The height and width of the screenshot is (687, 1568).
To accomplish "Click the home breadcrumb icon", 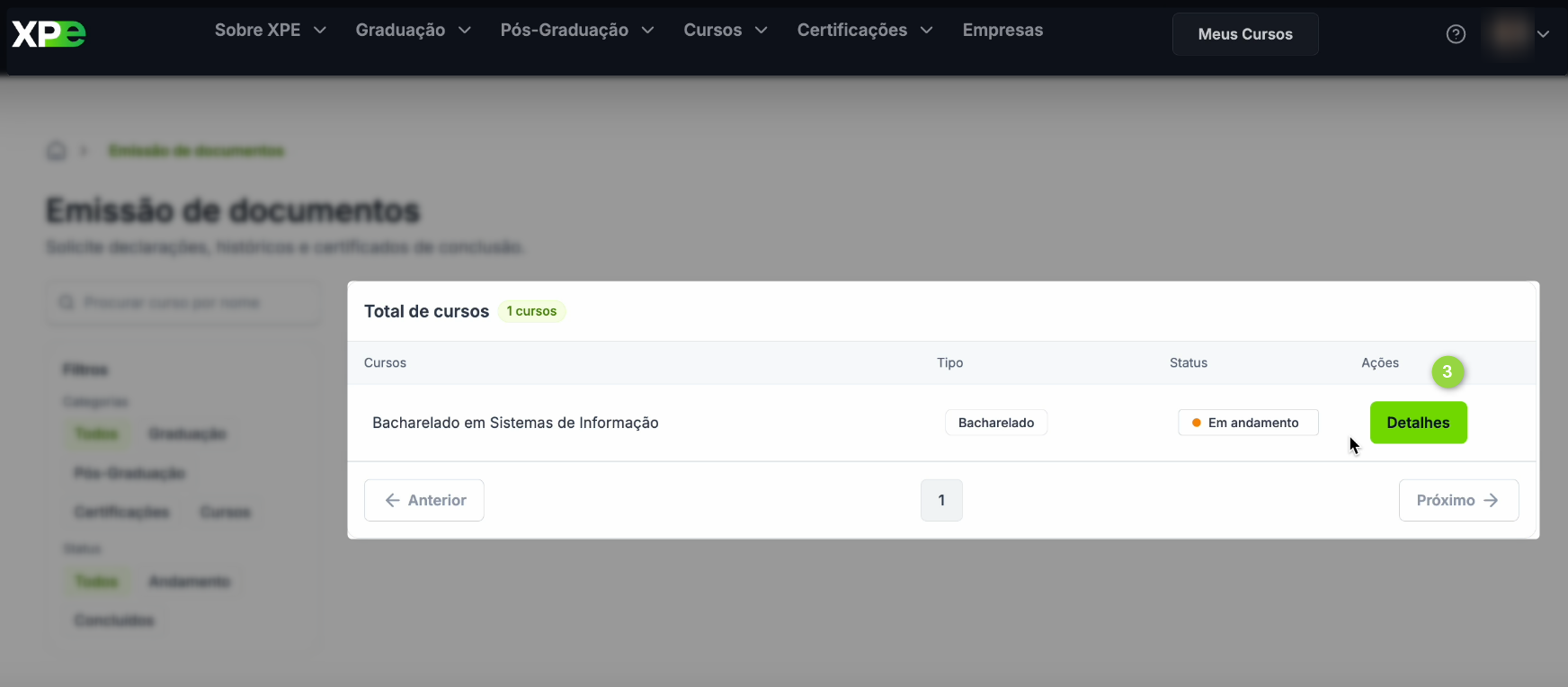I will click(x=57, y=150).
